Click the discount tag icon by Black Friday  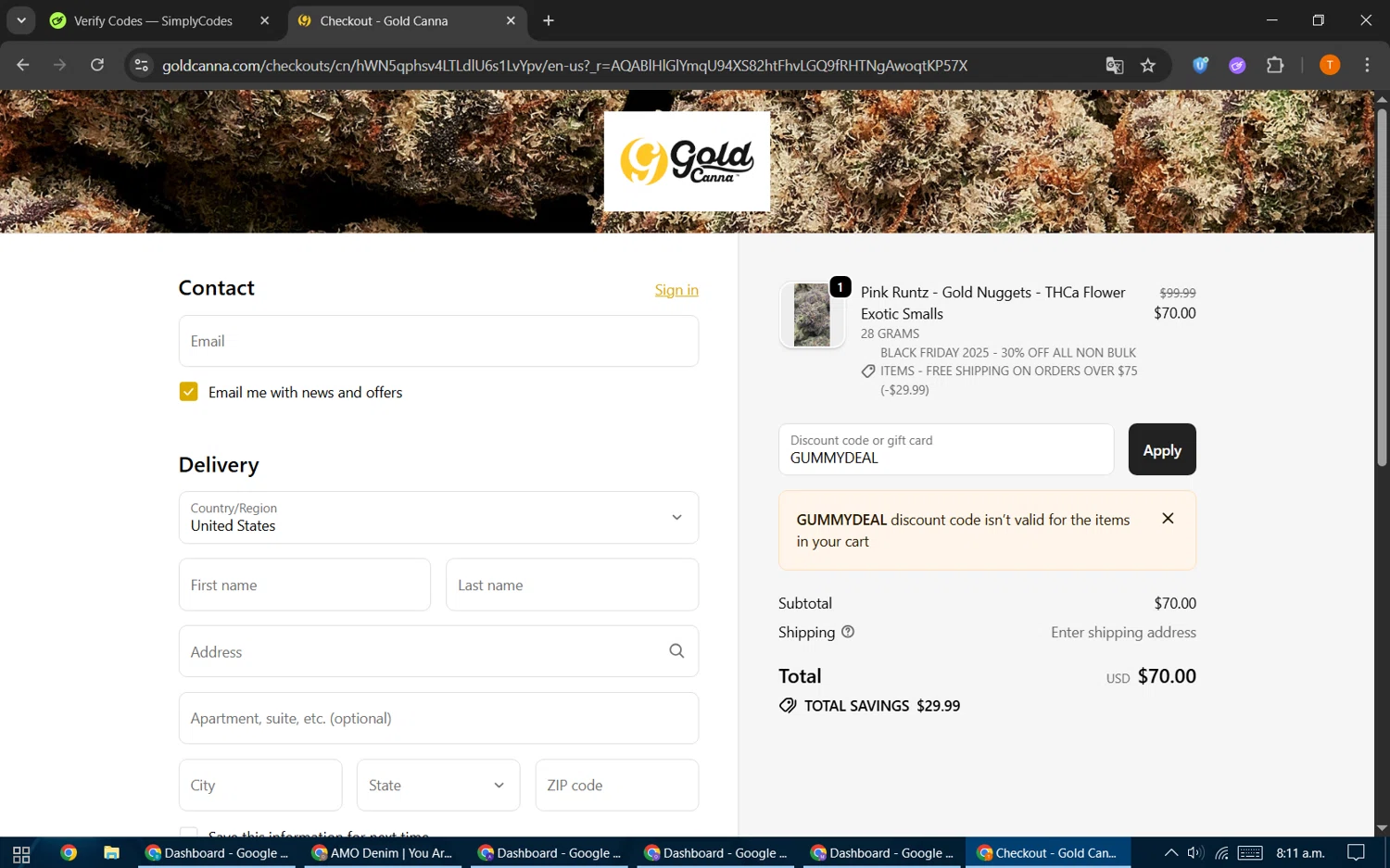[x=868, y=371]
